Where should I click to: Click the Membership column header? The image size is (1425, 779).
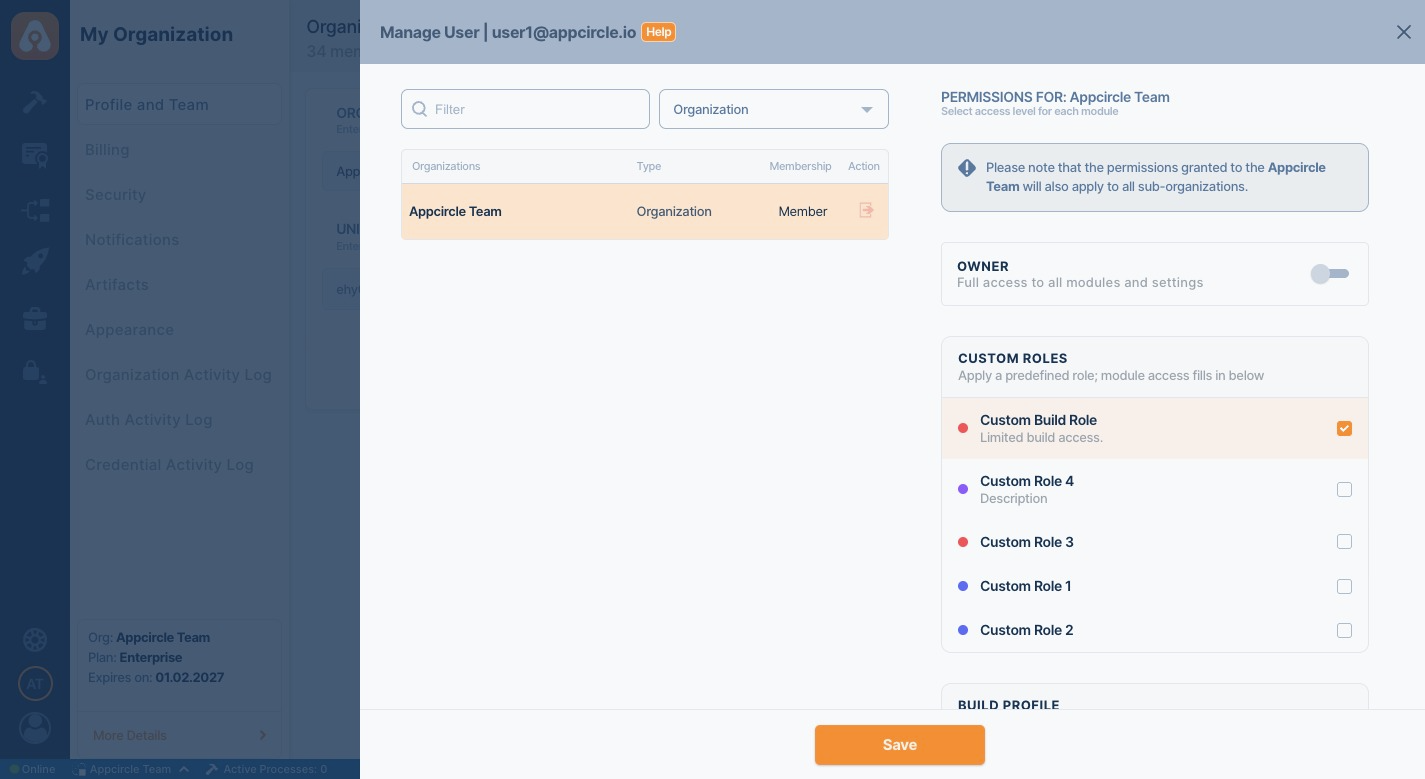pos(800,166)
